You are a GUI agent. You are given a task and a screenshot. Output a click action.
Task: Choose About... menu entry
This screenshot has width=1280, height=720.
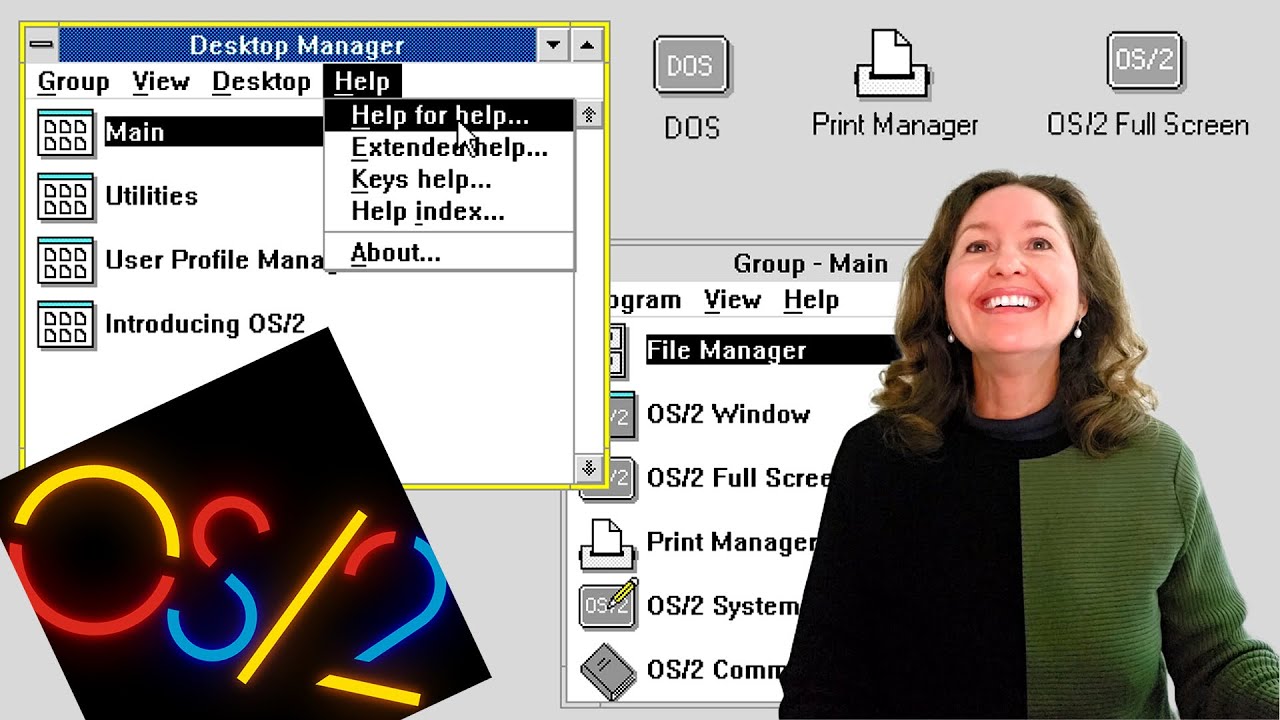coord(449,253)
